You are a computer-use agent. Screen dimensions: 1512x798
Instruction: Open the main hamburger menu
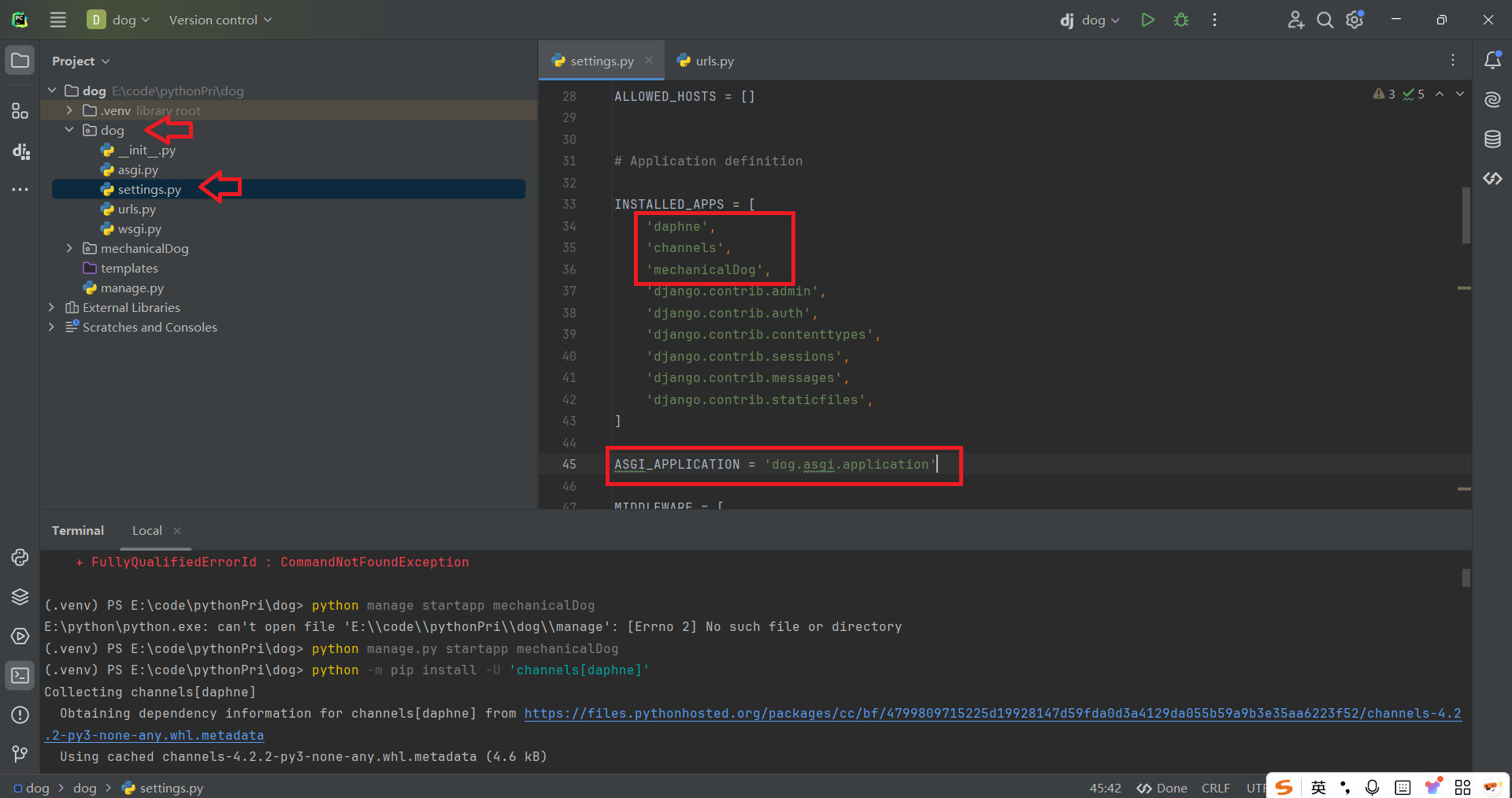point(57,20)
